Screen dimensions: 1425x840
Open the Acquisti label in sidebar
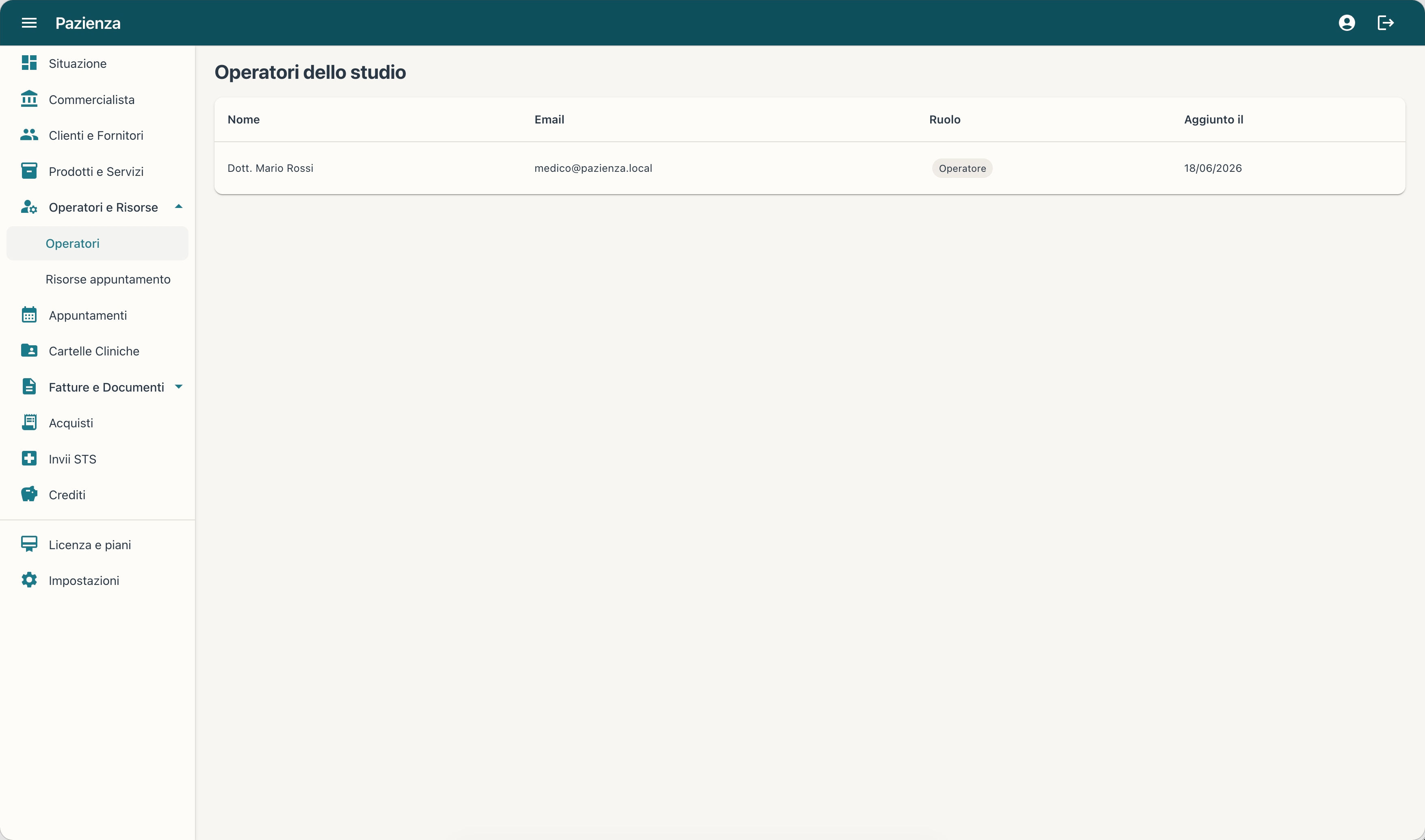(71, 423)
